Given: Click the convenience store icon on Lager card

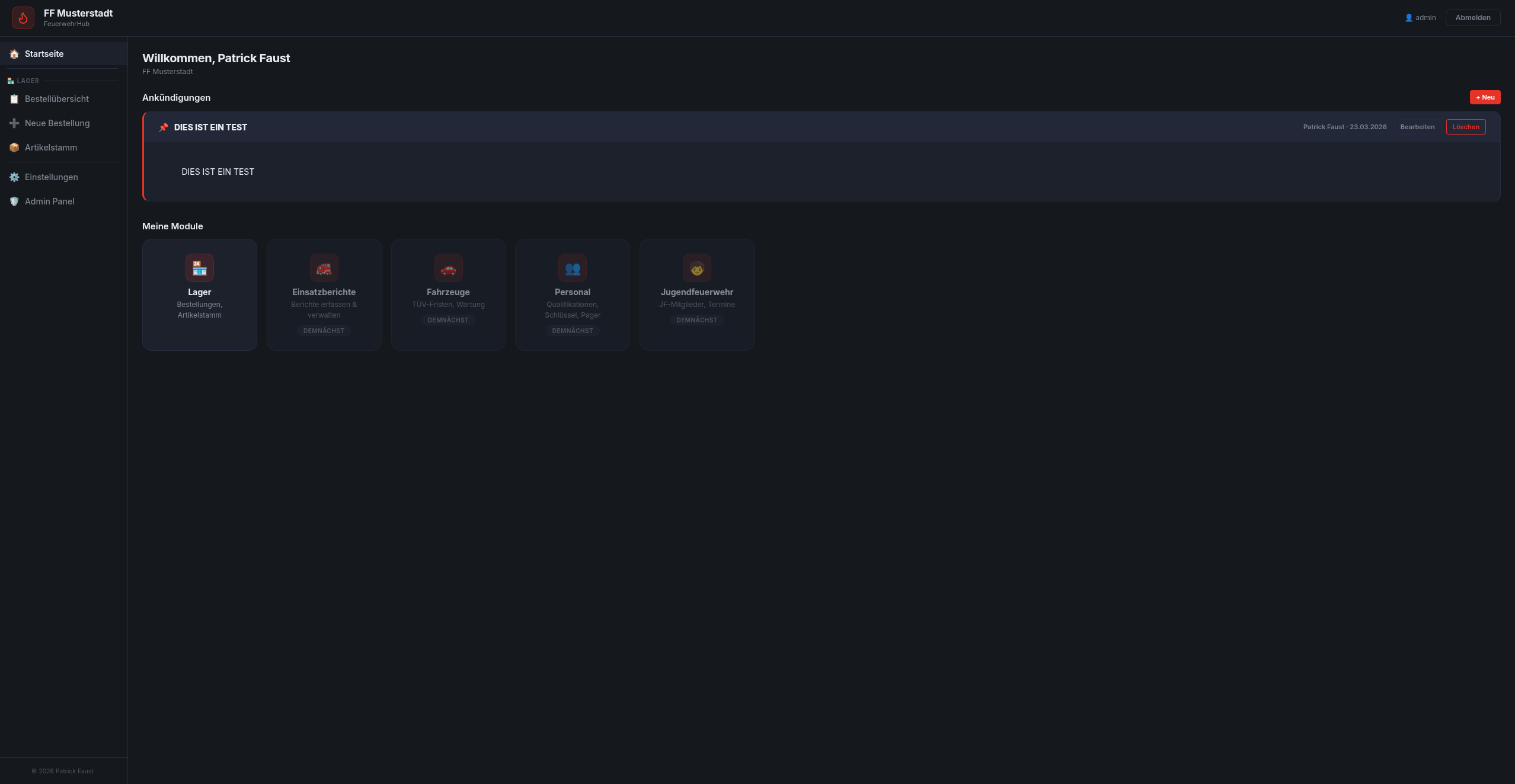Looking at the screenshot, I should tap(199, 267).
